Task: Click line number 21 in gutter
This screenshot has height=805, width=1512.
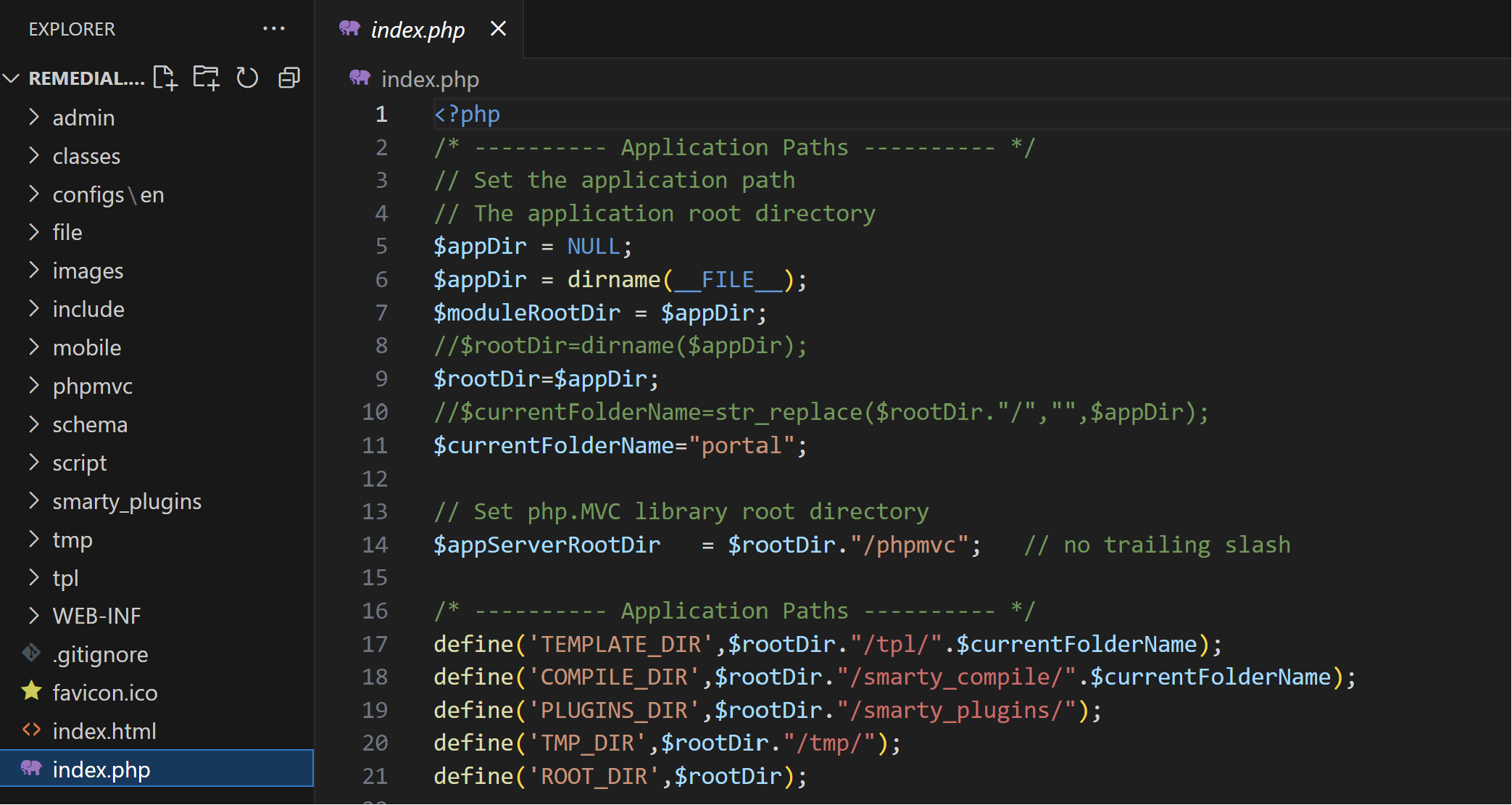Action: (x=375, y=776)
